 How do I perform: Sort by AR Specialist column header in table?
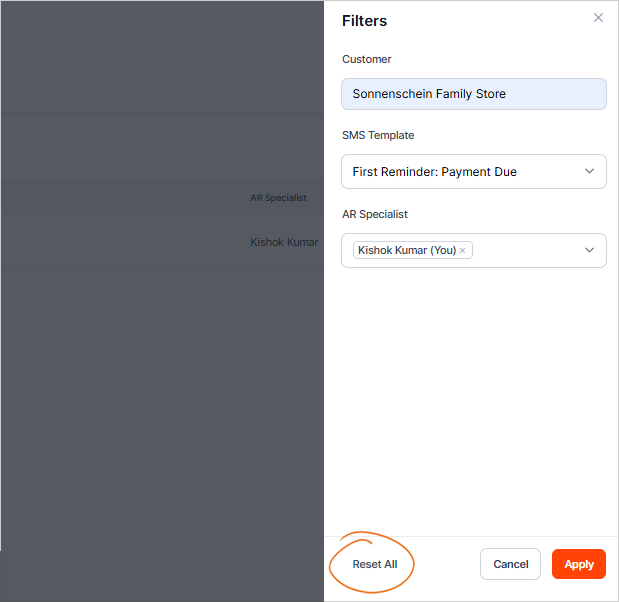click(x=278, y=198)
